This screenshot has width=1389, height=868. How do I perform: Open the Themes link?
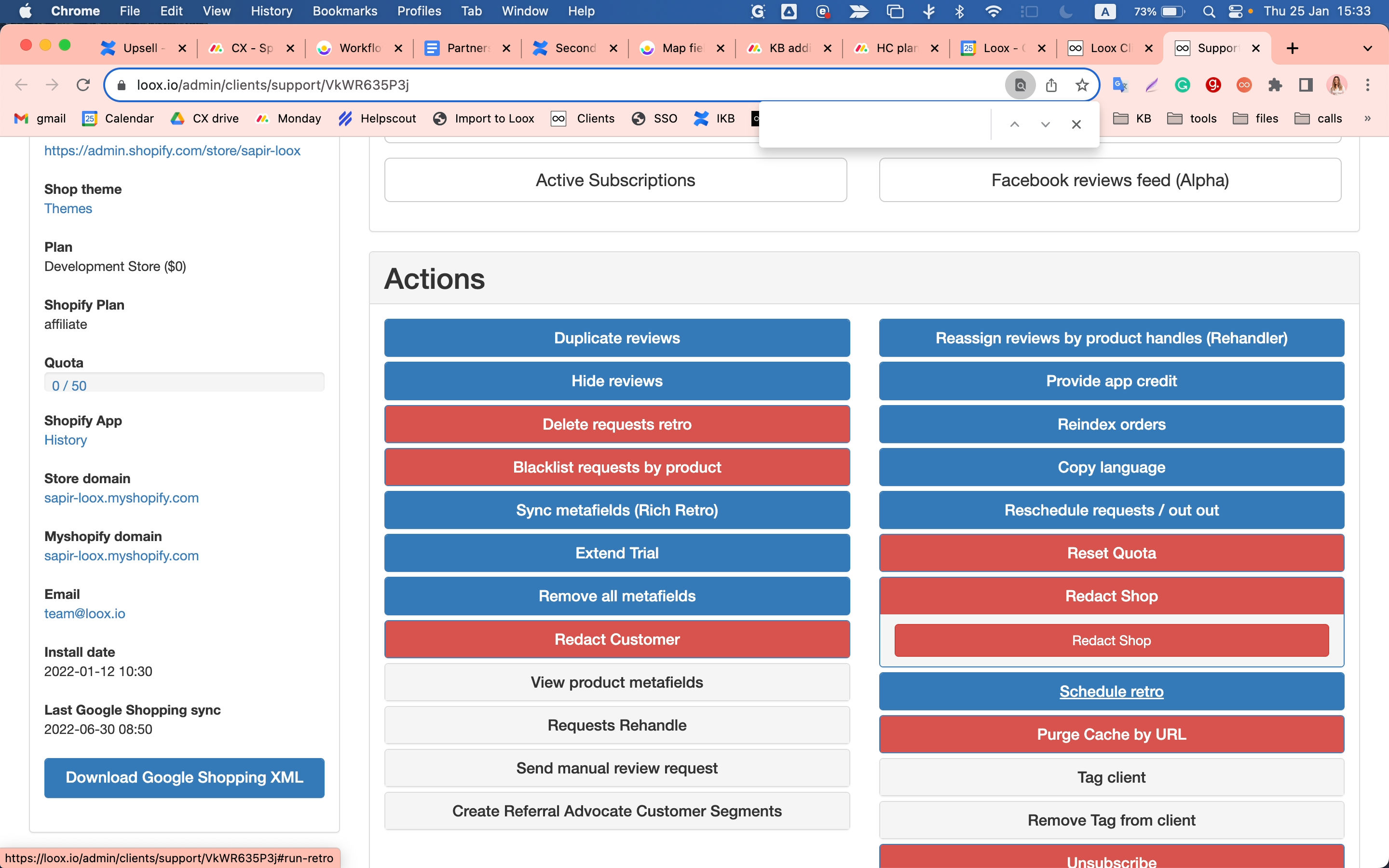point(68,208)
